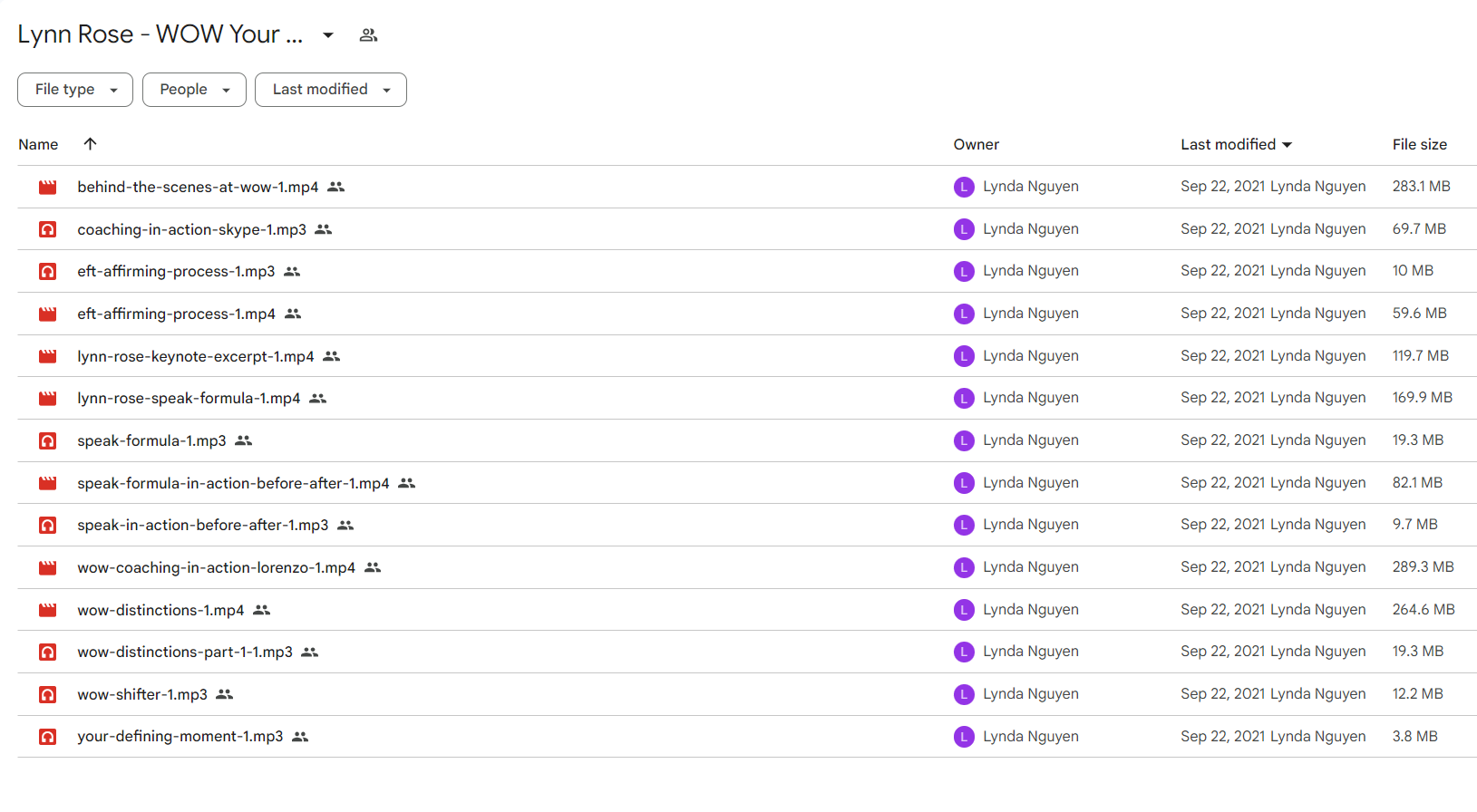Image resolution: width=1477 pixels, height=812 pixels.
Task: Open the People filter dropdown
Action: point(194,90)
